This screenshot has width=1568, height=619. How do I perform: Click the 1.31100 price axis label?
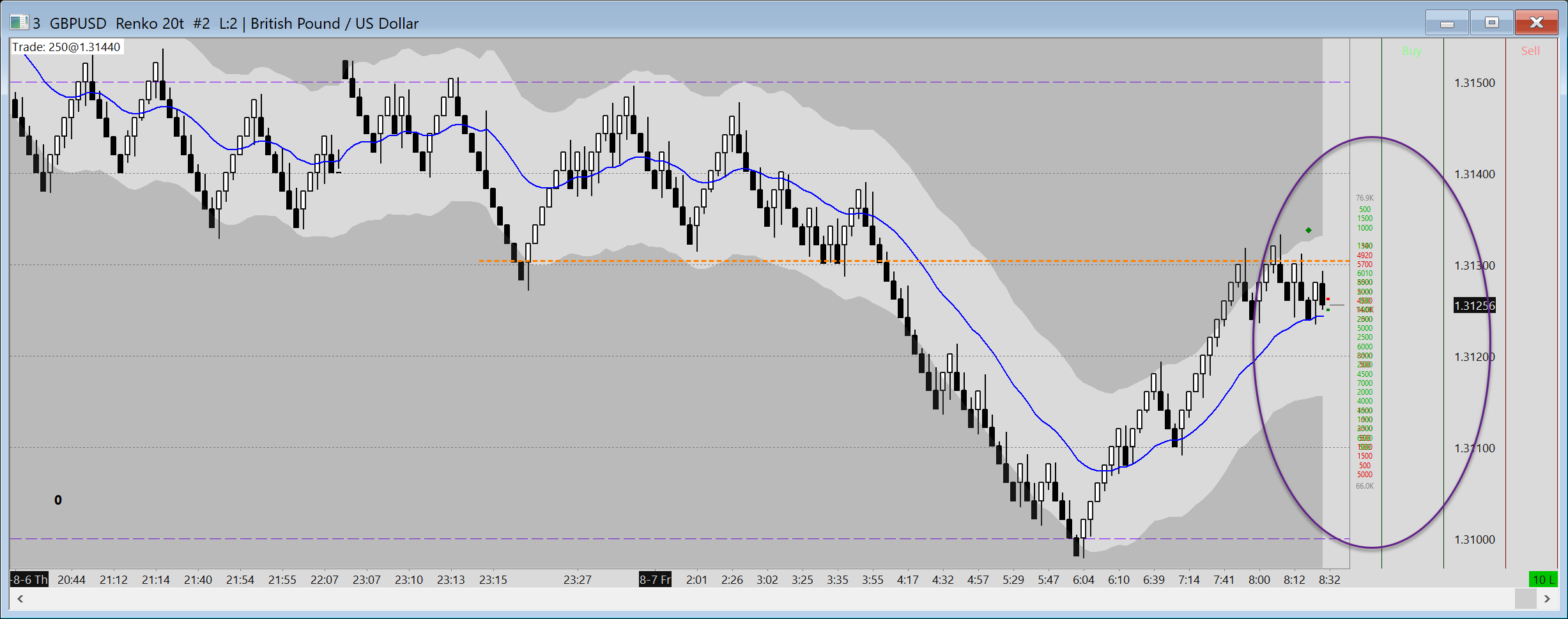tap(1475, 448)
